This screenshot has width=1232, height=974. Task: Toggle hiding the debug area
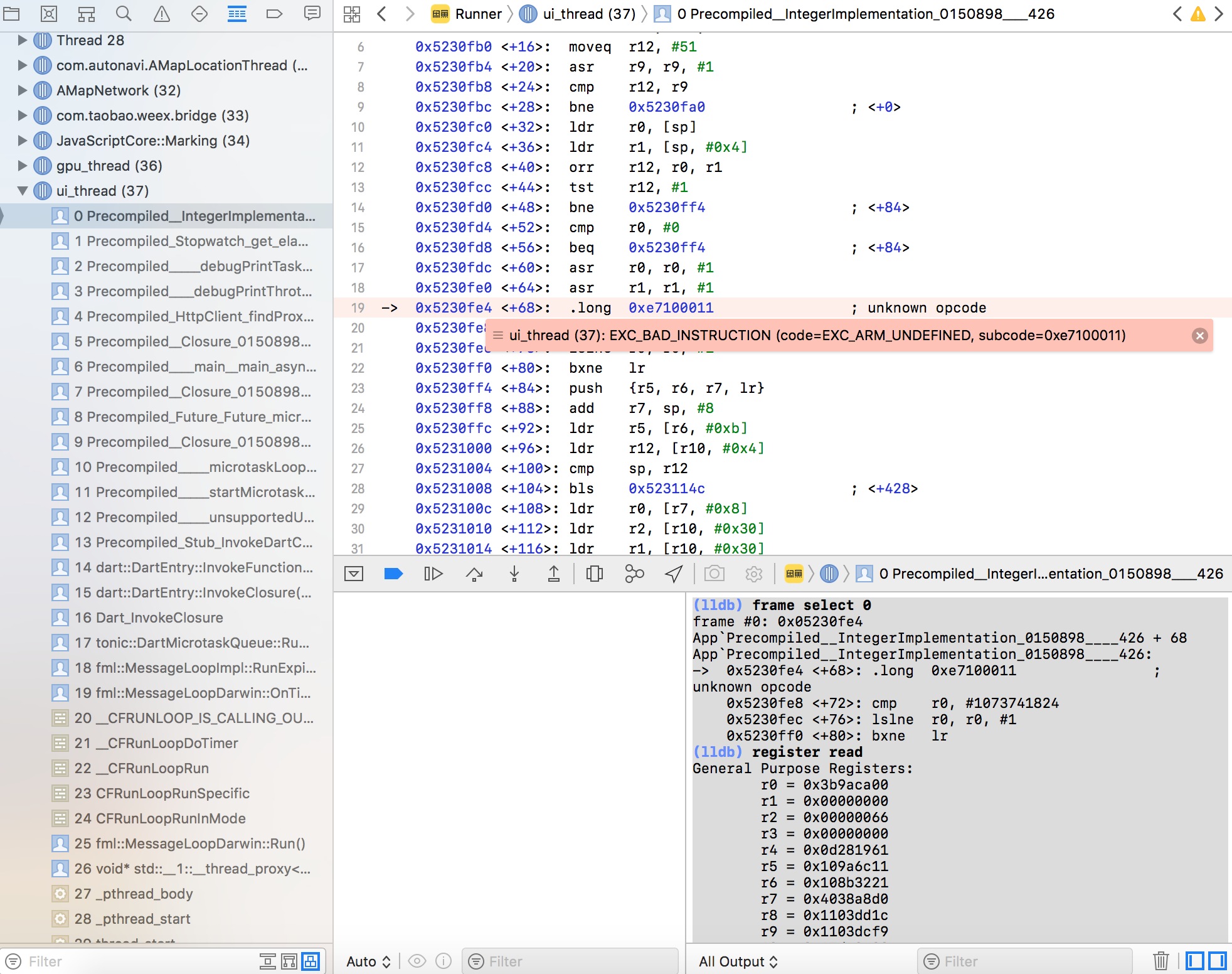point(353,573)
